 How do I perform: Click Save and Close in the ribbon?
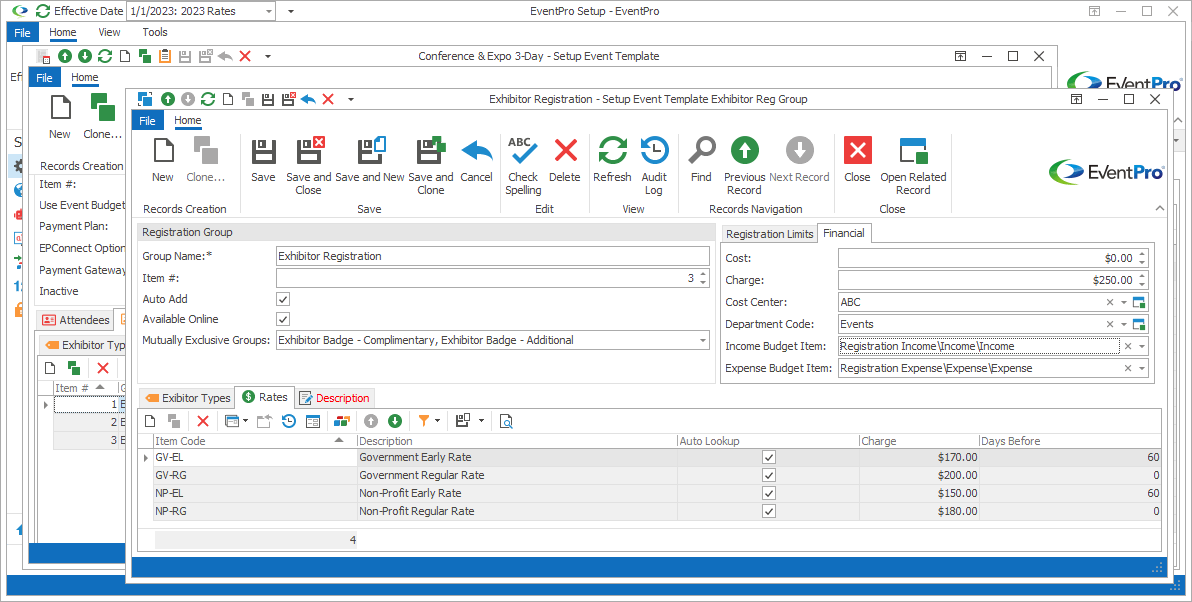[309, 166]
